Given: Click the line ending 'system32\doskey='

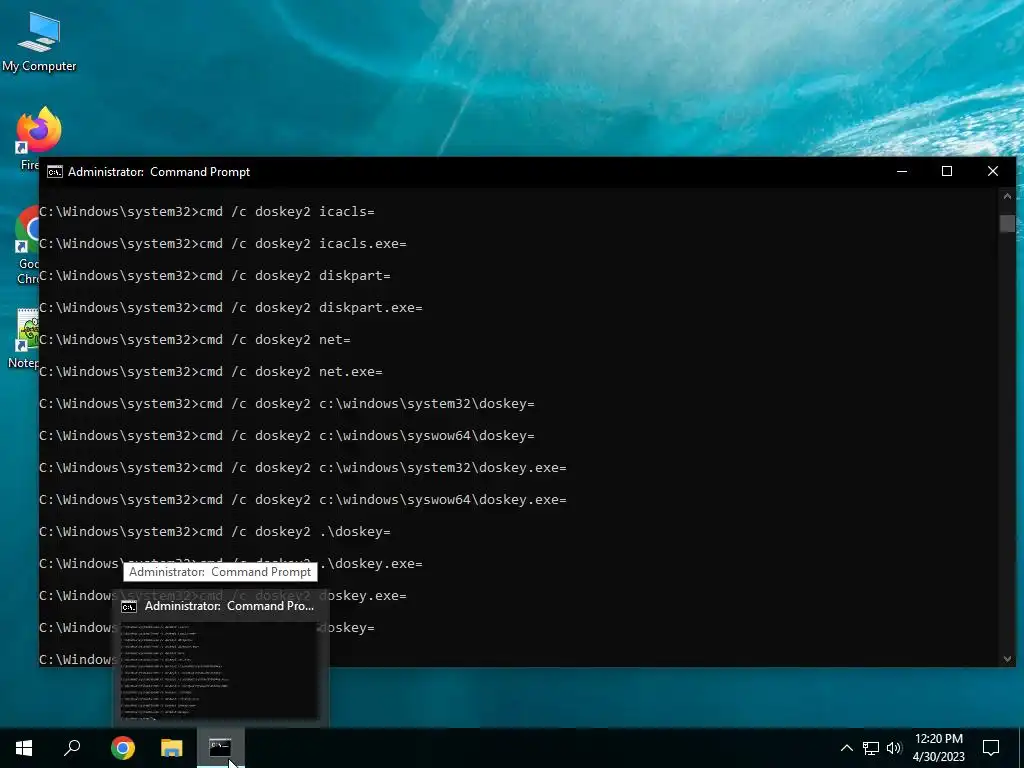Looking at the screenshot, I should click(287, 404).
